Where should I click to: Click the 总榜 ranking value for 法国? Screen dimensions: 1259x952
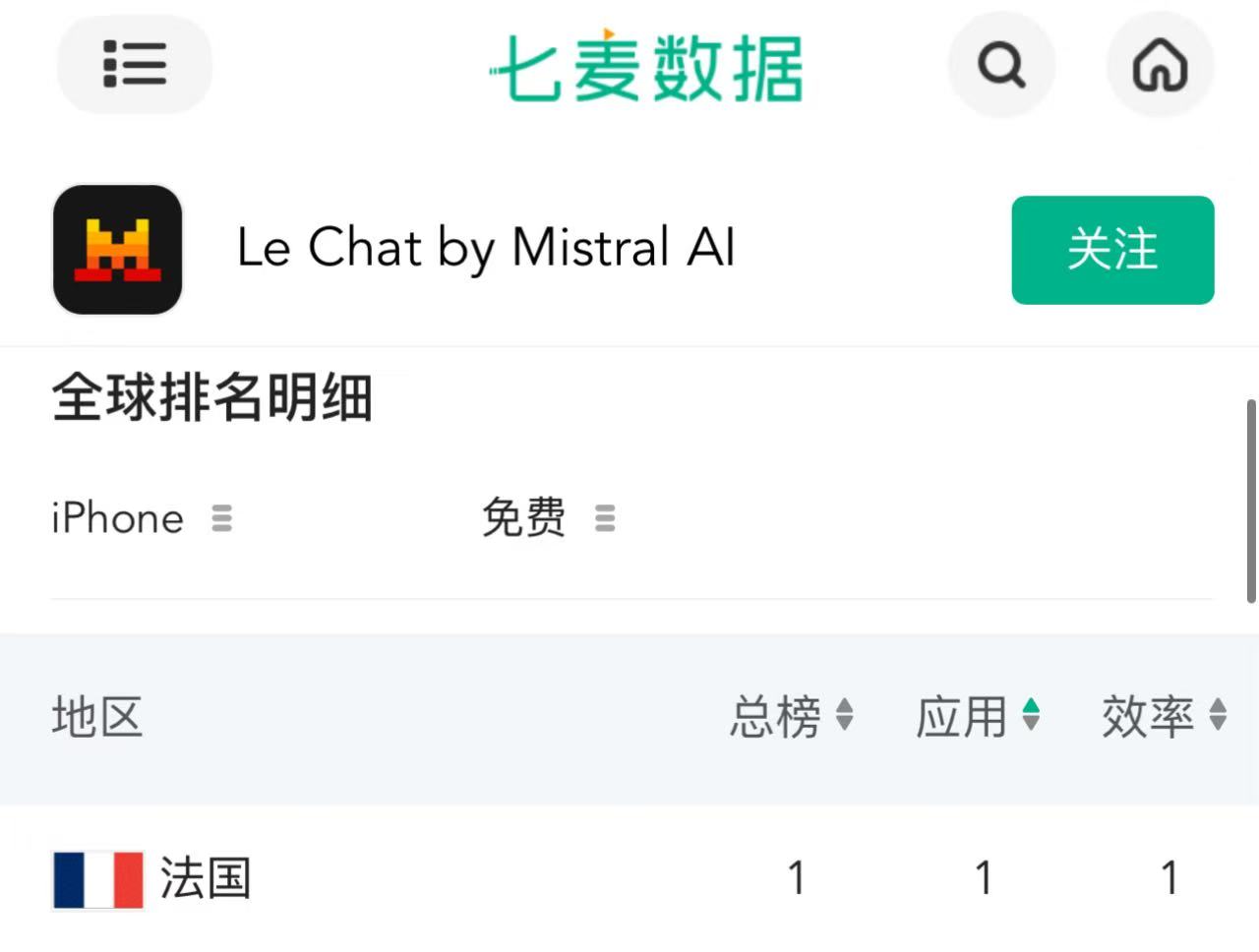[x=797, y=876]
